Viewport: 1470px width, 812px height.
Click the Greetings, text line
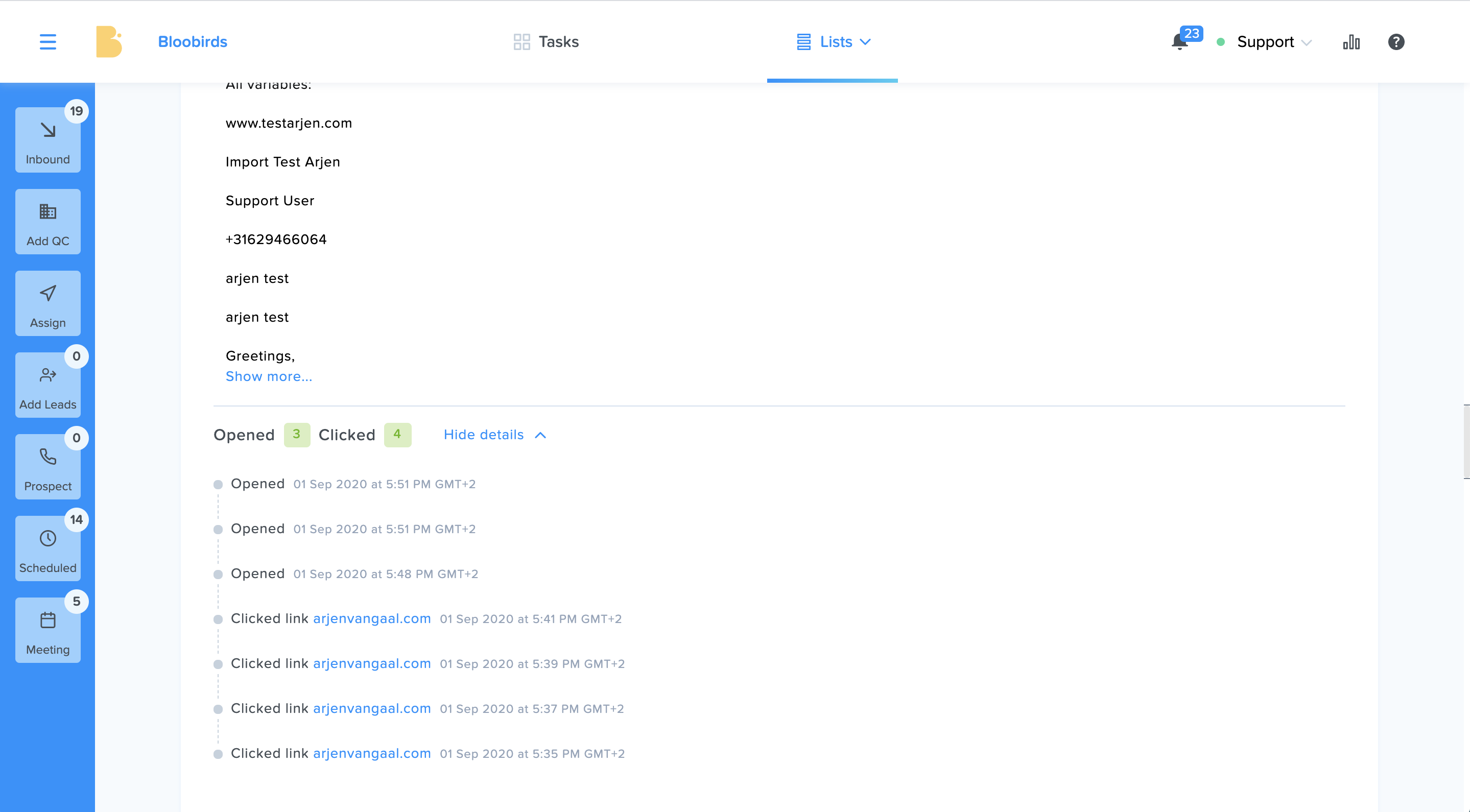(260, 356)
